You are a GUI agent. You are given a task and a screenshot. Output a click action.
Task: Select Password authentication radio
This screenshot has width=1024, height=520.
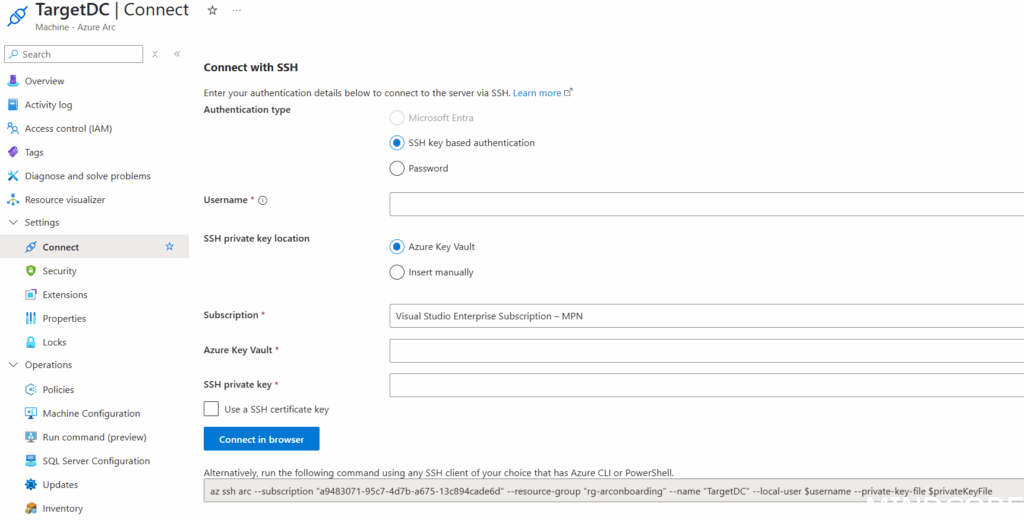click(x=396, y=168)
